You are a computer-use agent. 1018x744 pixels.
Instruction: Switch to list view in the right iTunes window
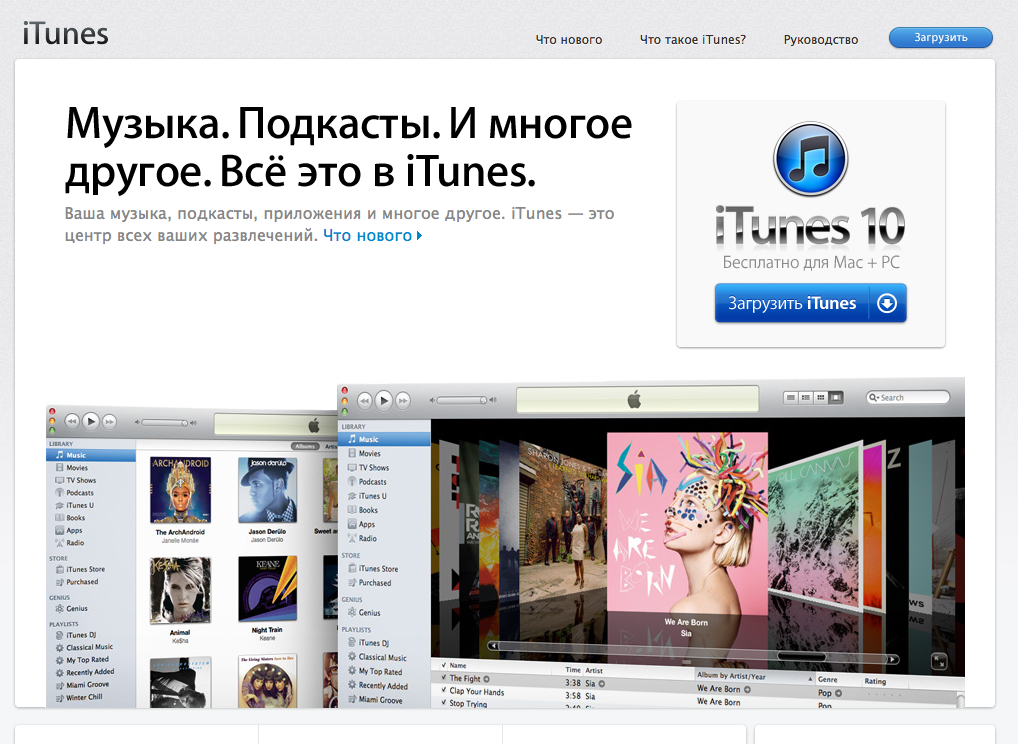[x=791, y=397]
